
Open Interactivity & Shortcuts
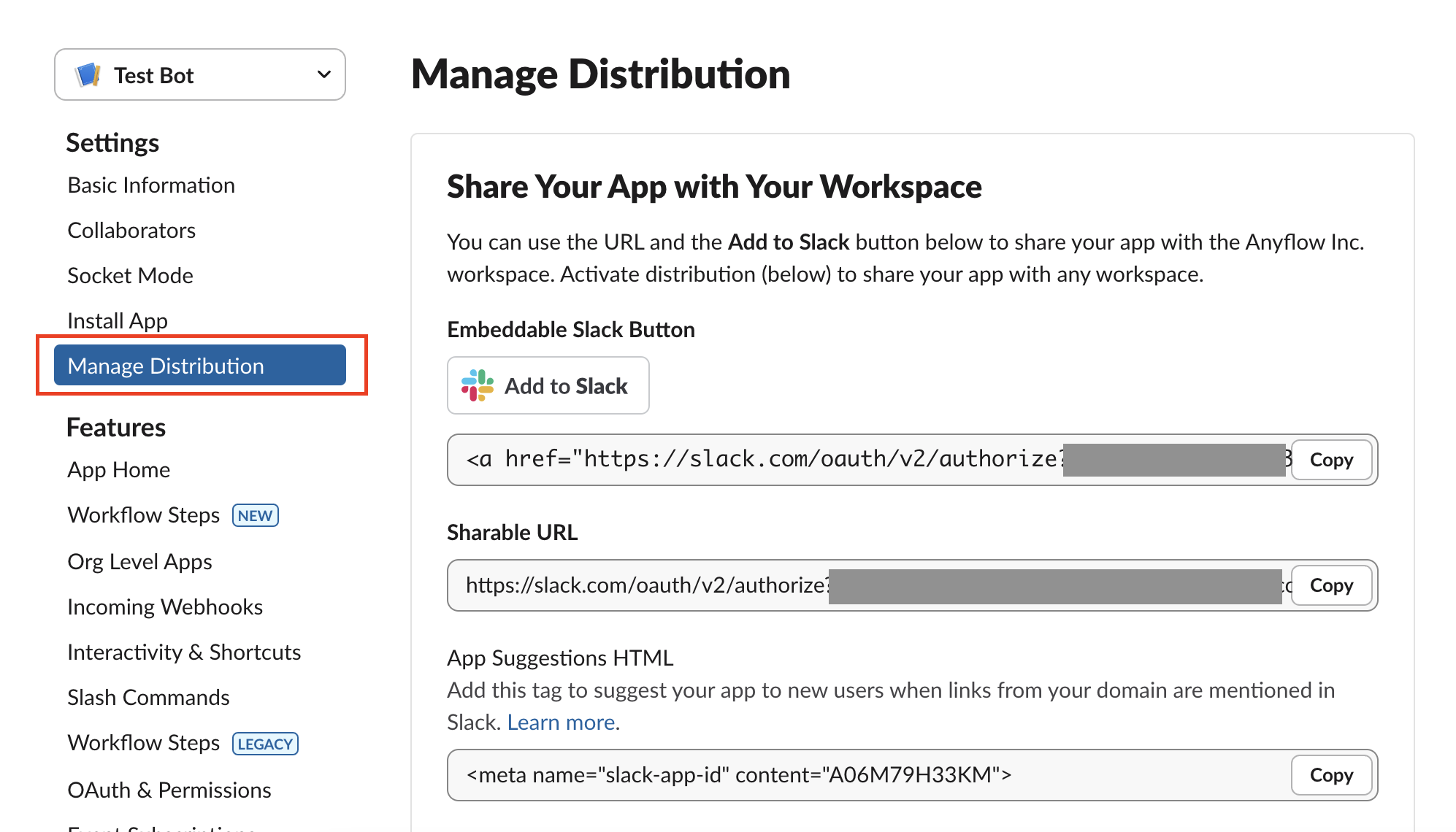pyautogui.click(x=184, y=652)
